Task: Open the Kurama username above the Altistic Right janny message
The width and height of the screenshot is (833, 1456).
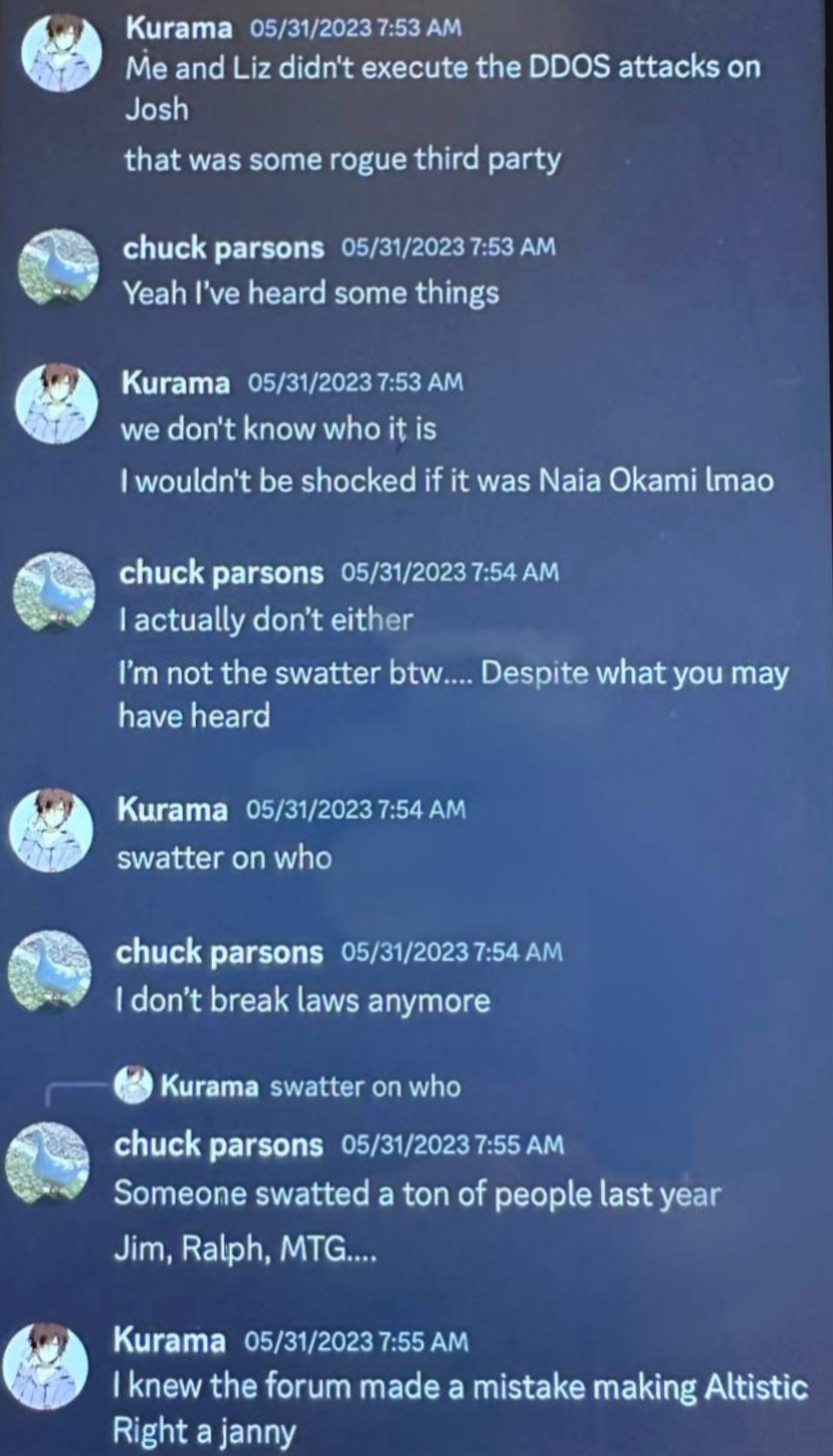Action: [169, 1339]
